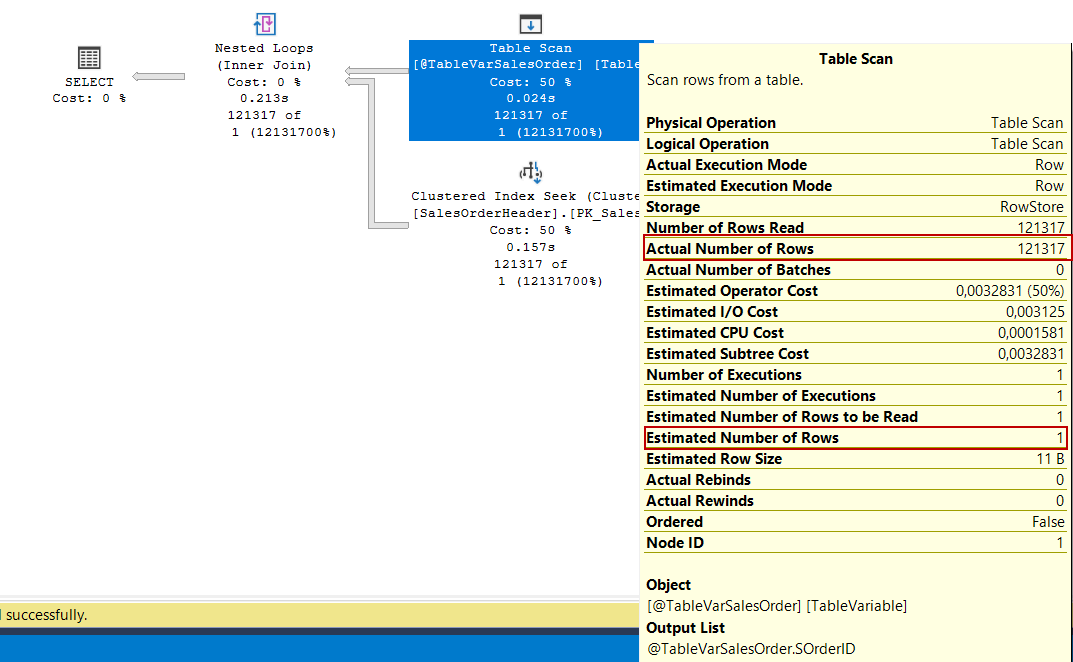Click the 'Physical Operation' tooltip row
1073x662 pixels.
(x=855, y=123)
